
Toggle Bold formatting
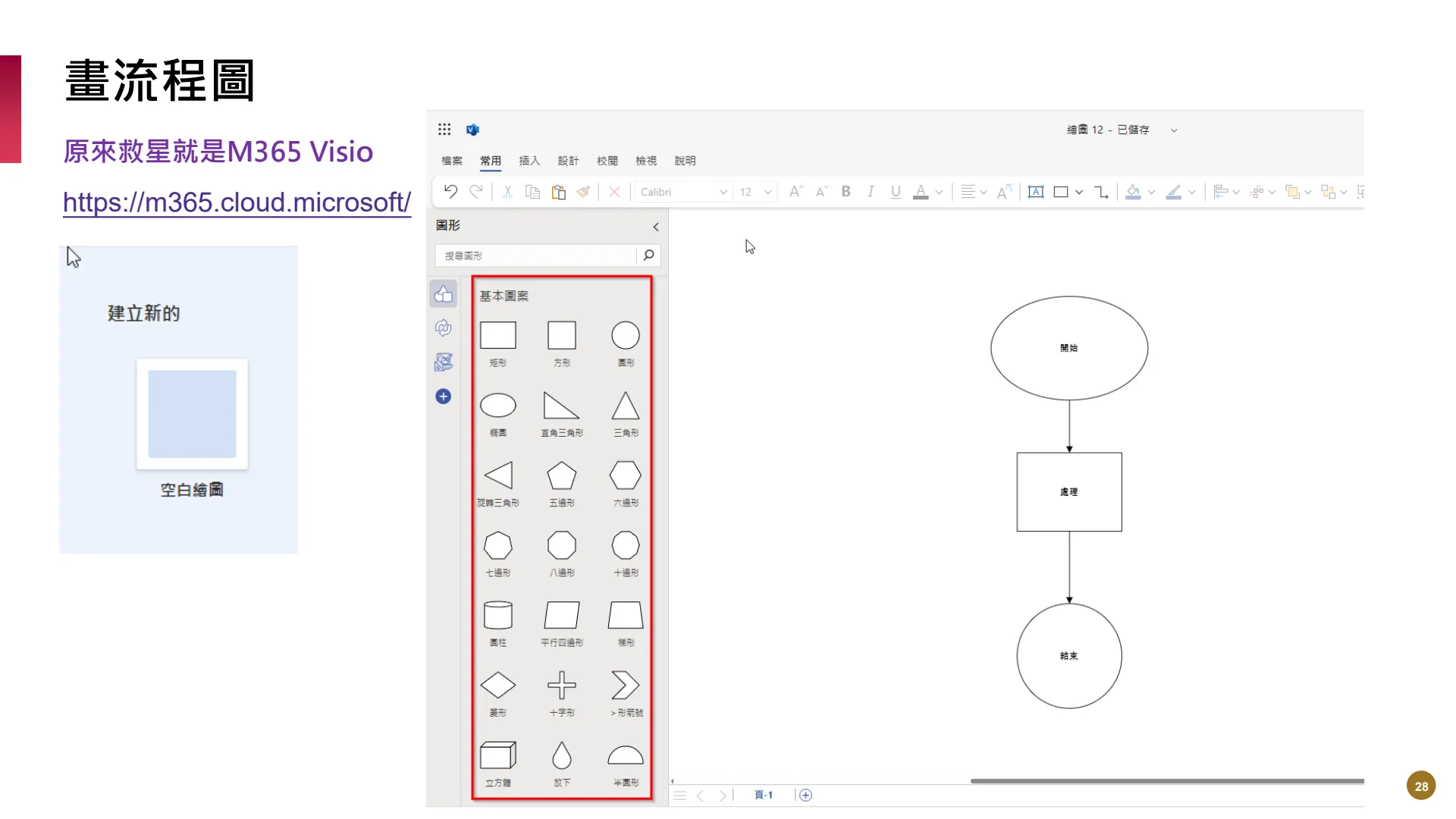click(x=846, y=192)
